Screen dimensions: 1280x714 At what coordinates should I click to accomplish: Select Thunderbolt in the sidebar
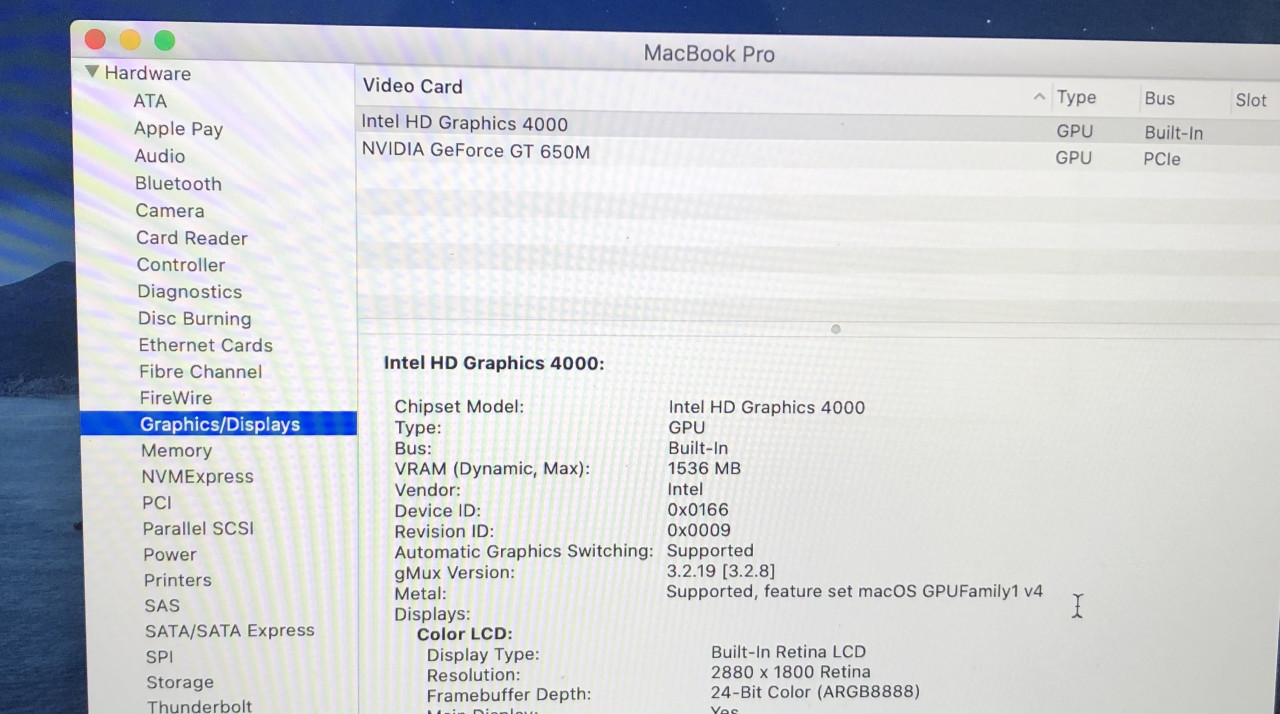tap(199, 706)
